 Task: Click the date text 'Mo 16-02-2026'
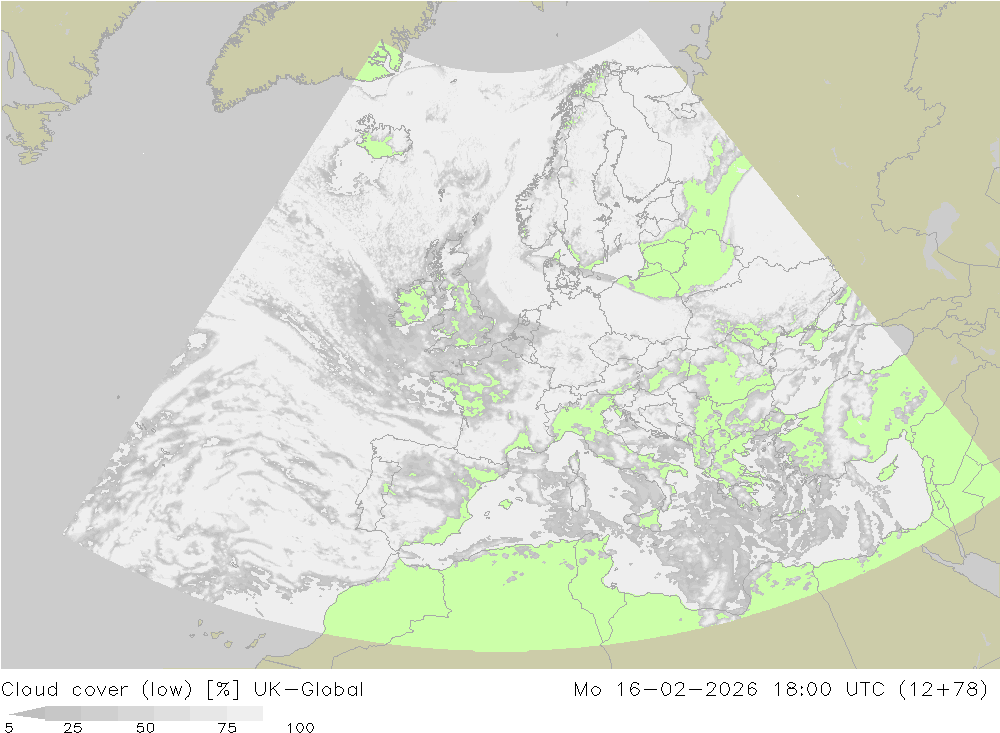[666, 690]
